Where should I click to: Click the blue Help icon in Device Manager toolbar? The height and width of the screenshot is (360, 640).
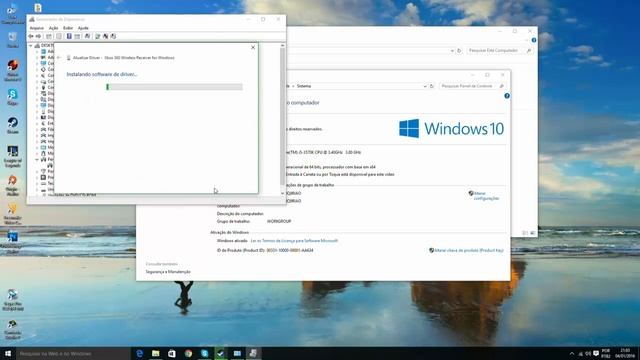[x=69, y=36]
